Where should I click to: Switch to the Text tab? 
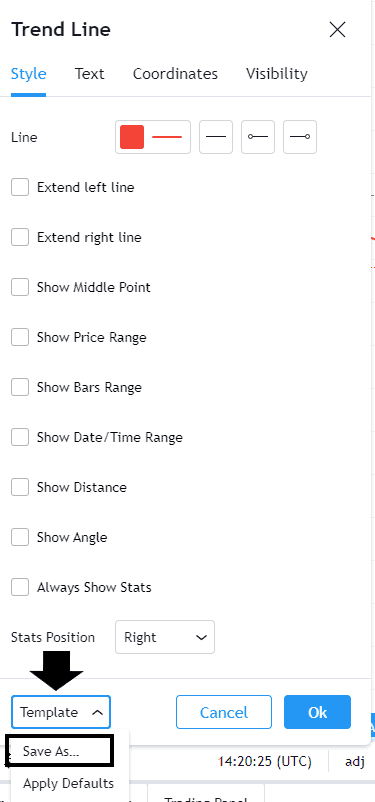point(90,74)
